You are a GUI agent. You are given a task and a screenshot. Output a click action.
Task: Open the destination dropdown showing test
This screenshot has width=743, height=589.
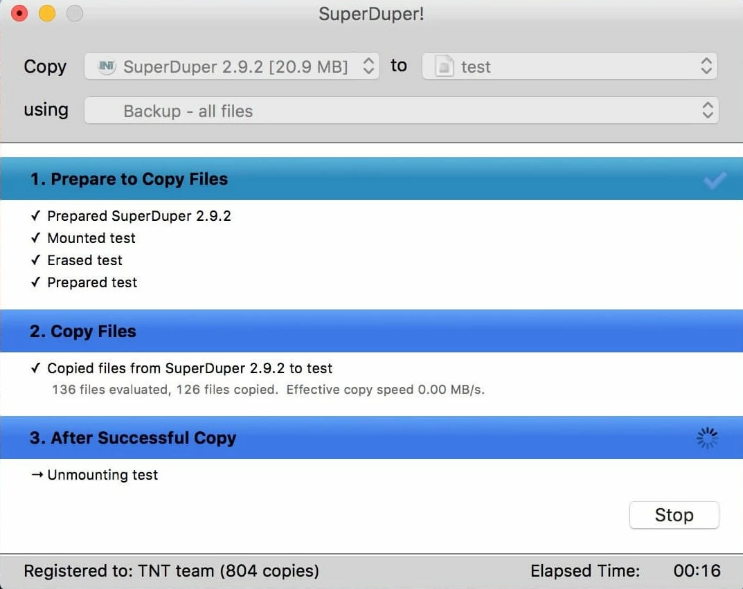[x=569, y=66]
